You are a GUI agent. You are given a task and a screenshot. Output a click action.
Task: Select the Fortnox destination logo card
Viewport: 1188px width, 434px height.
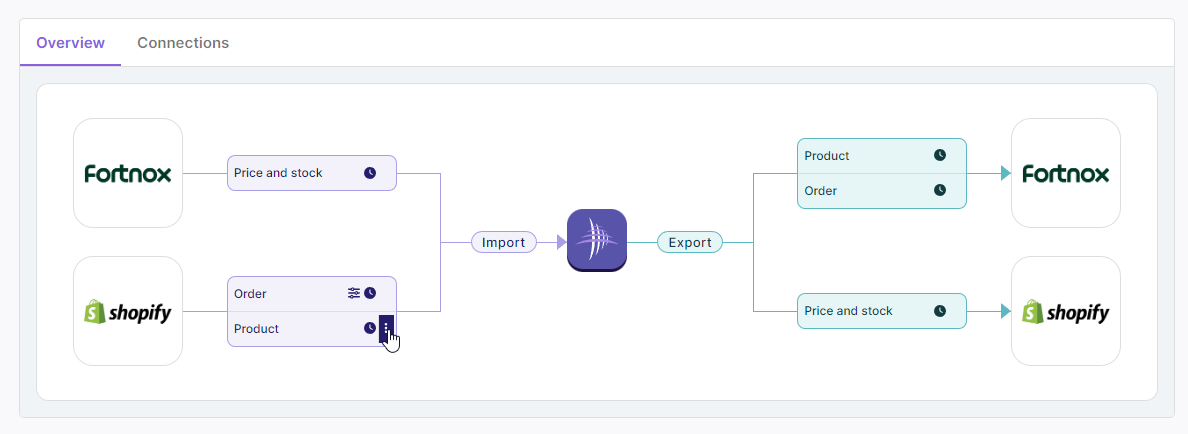pos(1066,173)
